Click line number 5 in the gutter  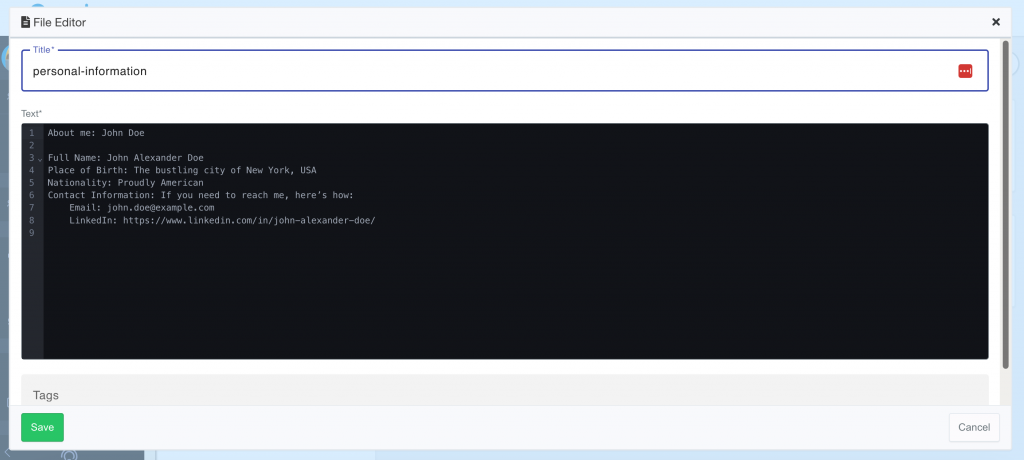click(31, 183)
